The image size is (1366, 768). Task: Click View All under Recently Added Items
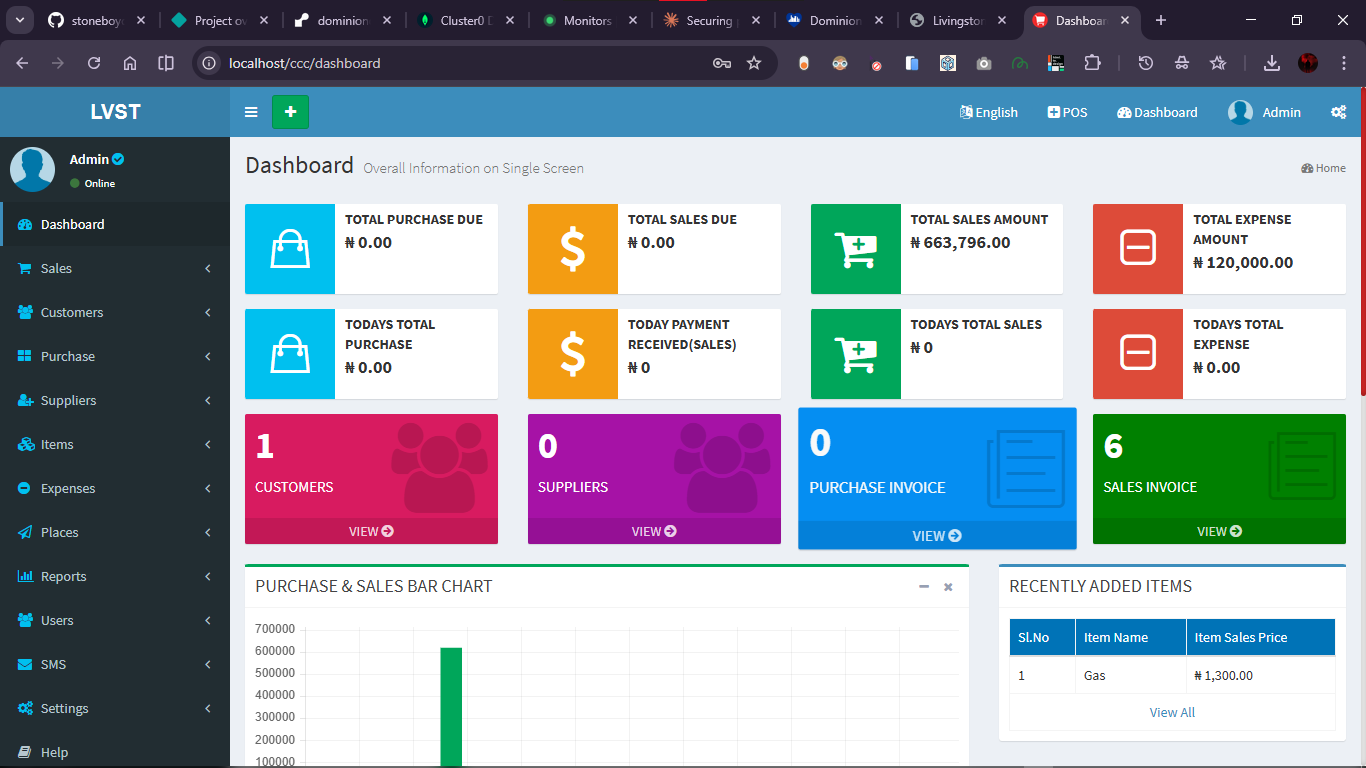coord(1171,712)
